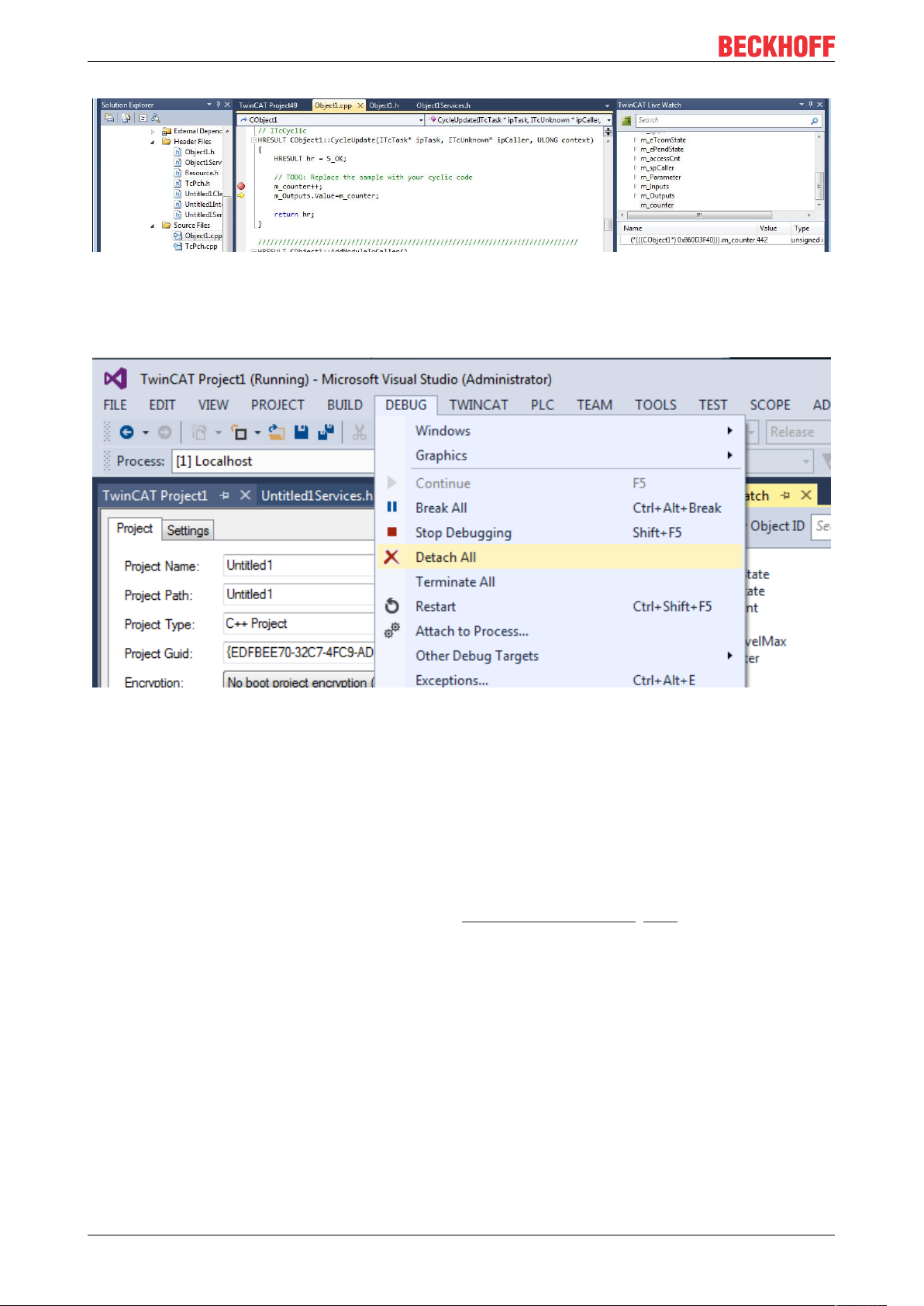Choose Exceptions... in the Debug menu
The width and height of the screenshot is (924, 1306).
pyautogui.click(x=559, y=679)
